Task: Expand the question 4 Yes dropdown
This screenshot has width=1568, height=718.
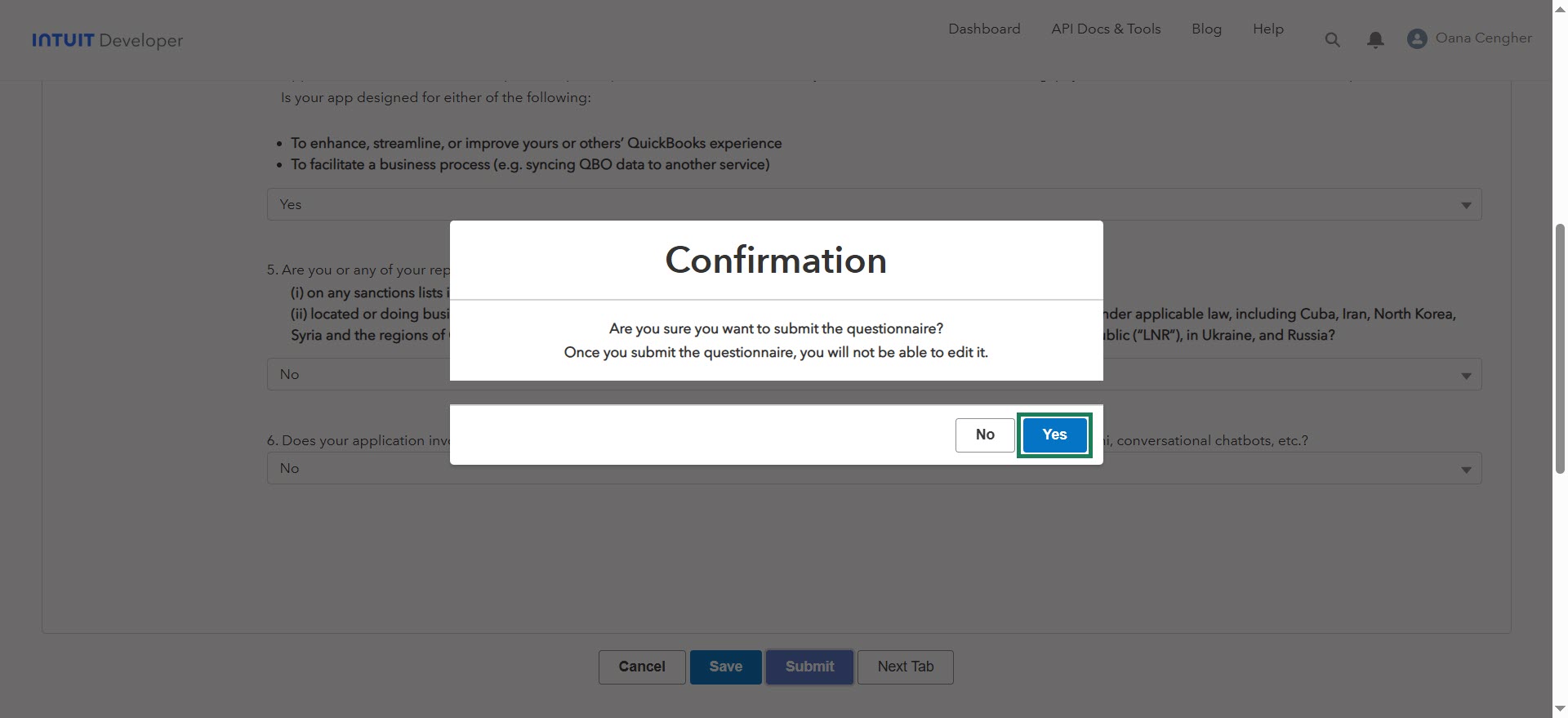Action: (1466, 205)
